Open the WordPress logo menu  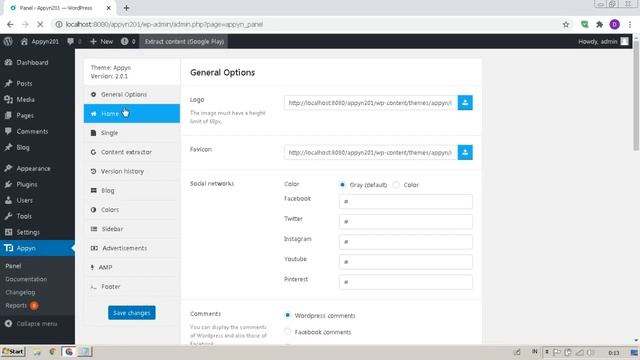click(8, 41)
